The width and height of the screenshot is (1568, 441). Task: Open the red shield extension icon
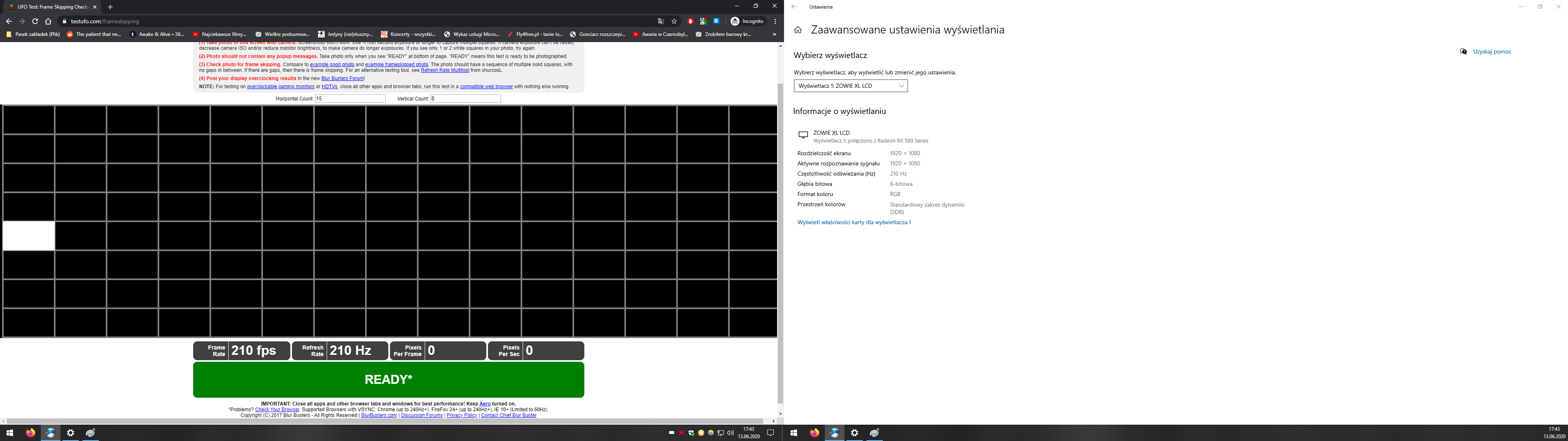point(690,21)
